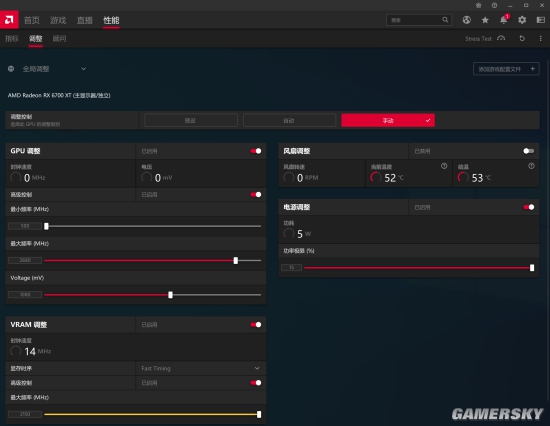Click the Voltage (mV) slider handle
The width and height of the screenshot is (550, 426).
(170, 295)
